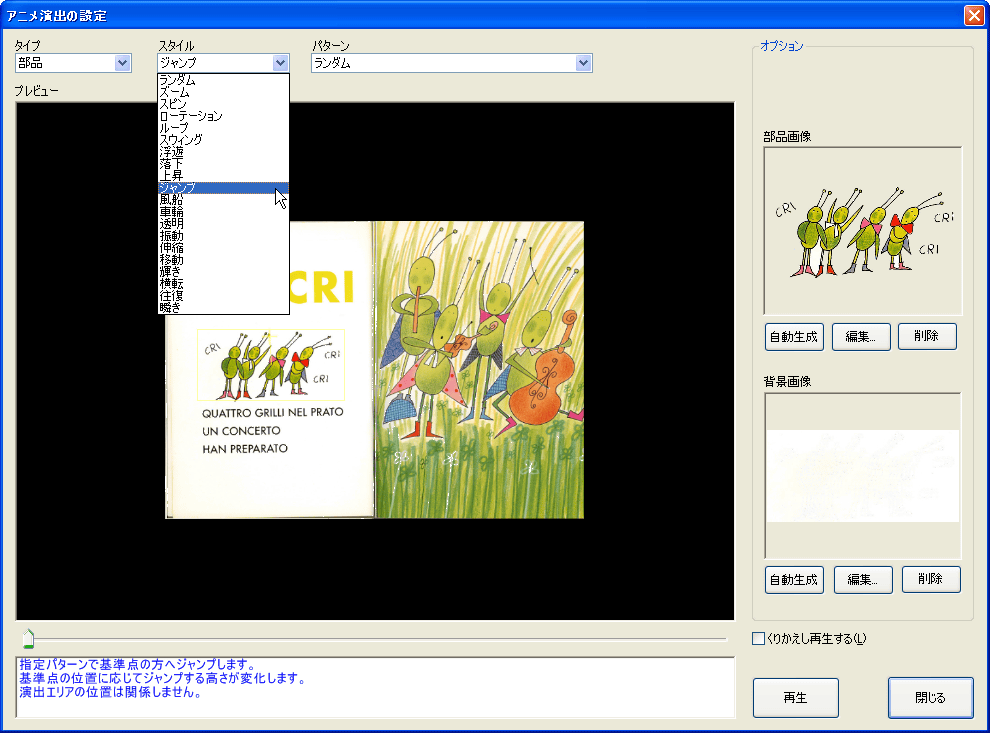Select 透明 in the style list
The width and height of the screenshot is (990, 733).
[223, 224]
